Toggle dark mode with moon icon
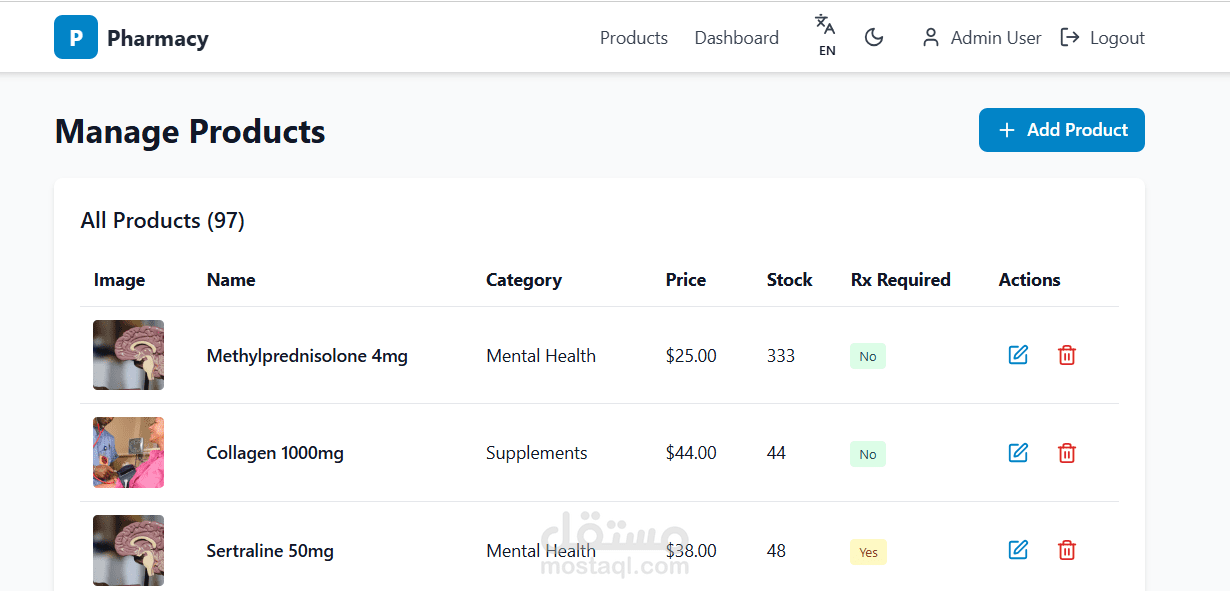1230x591 pixels. pyautogui.click(x=874, y=38)
